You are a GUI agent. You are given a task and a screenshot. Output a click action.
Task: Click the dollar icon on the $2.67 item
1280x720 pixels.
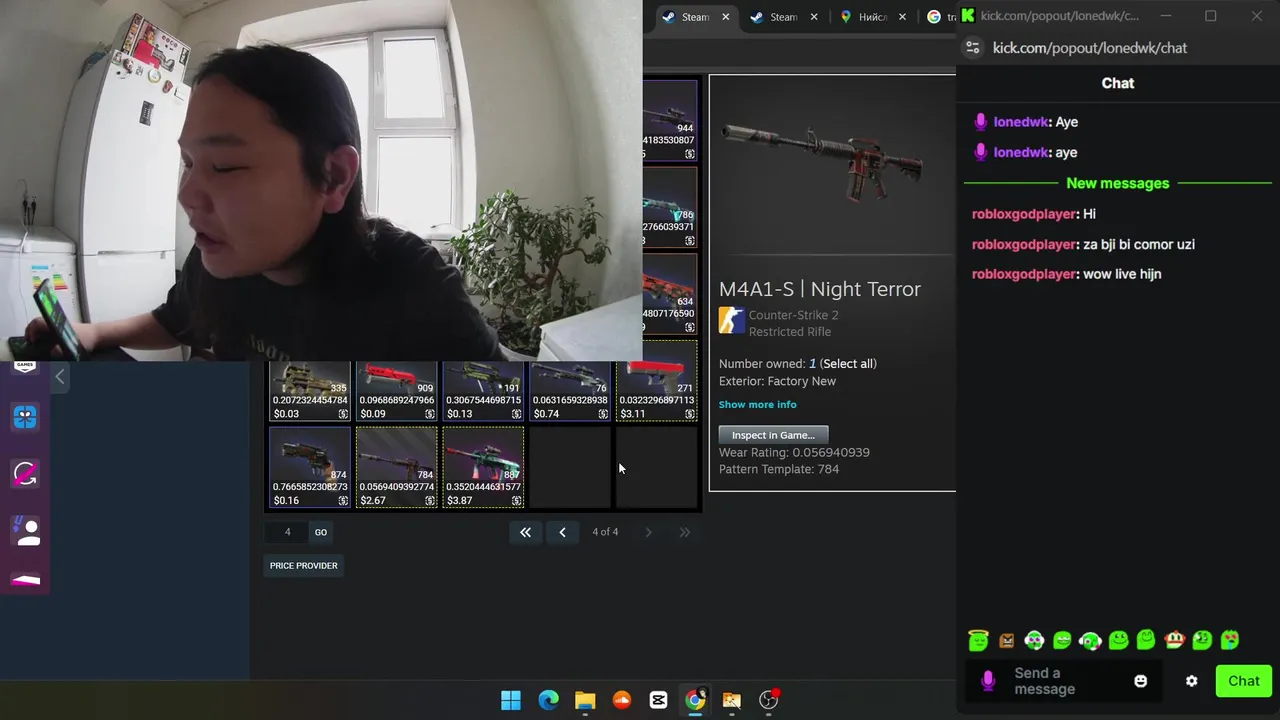(x=429, y=501)
